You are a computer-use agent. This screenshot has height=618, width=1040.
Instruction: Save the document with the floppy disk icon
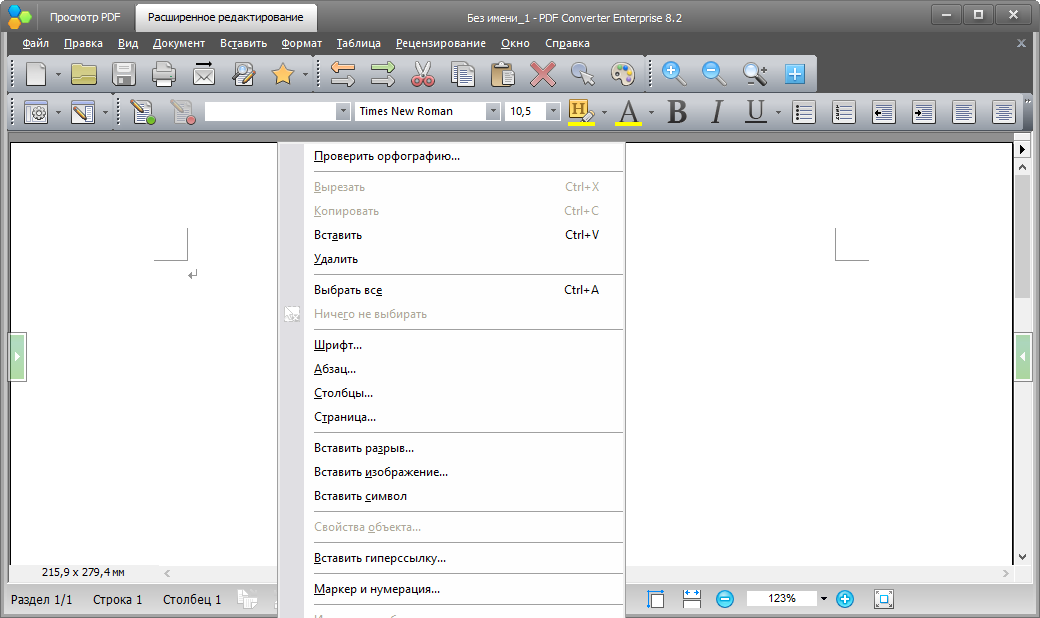pos(124,74)
